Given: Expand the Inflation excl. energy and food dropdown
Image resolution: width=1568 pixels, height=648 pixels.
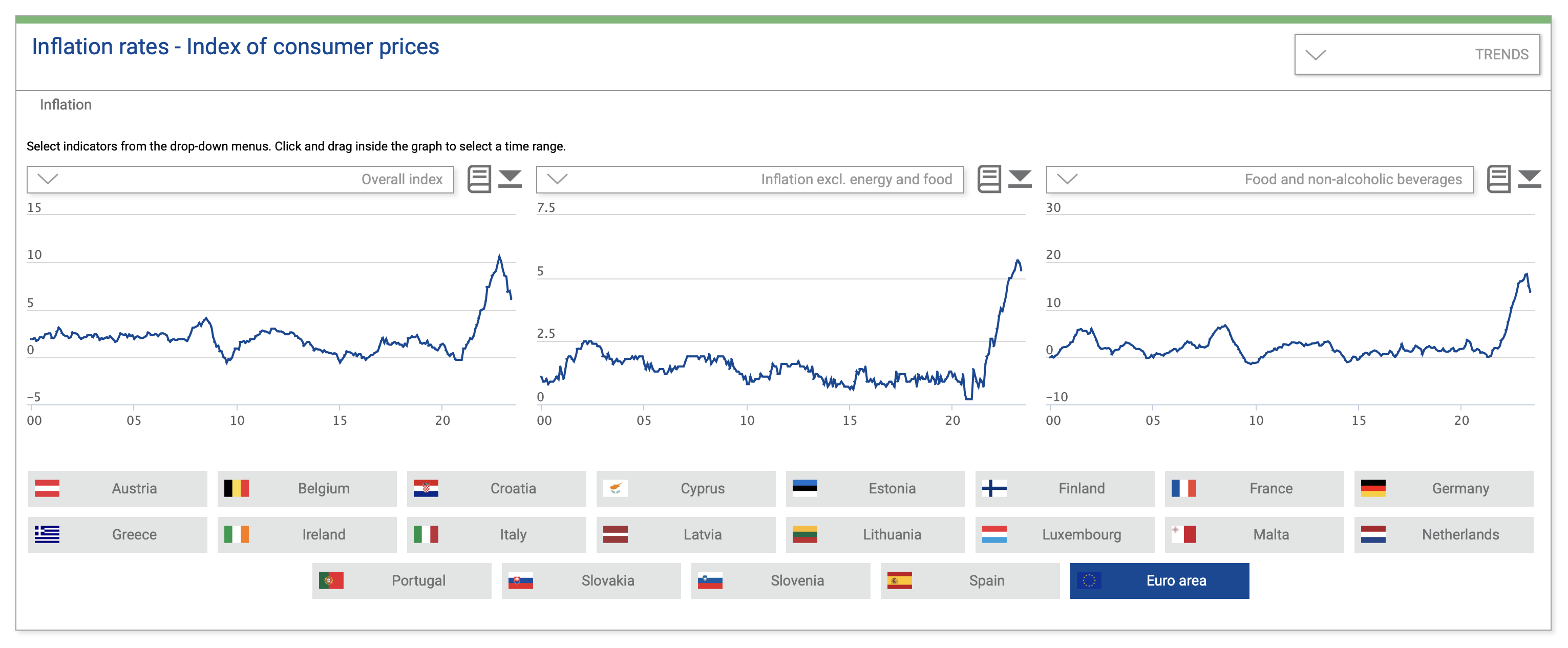Looking at the screenshot, I should tap(750, 180).
